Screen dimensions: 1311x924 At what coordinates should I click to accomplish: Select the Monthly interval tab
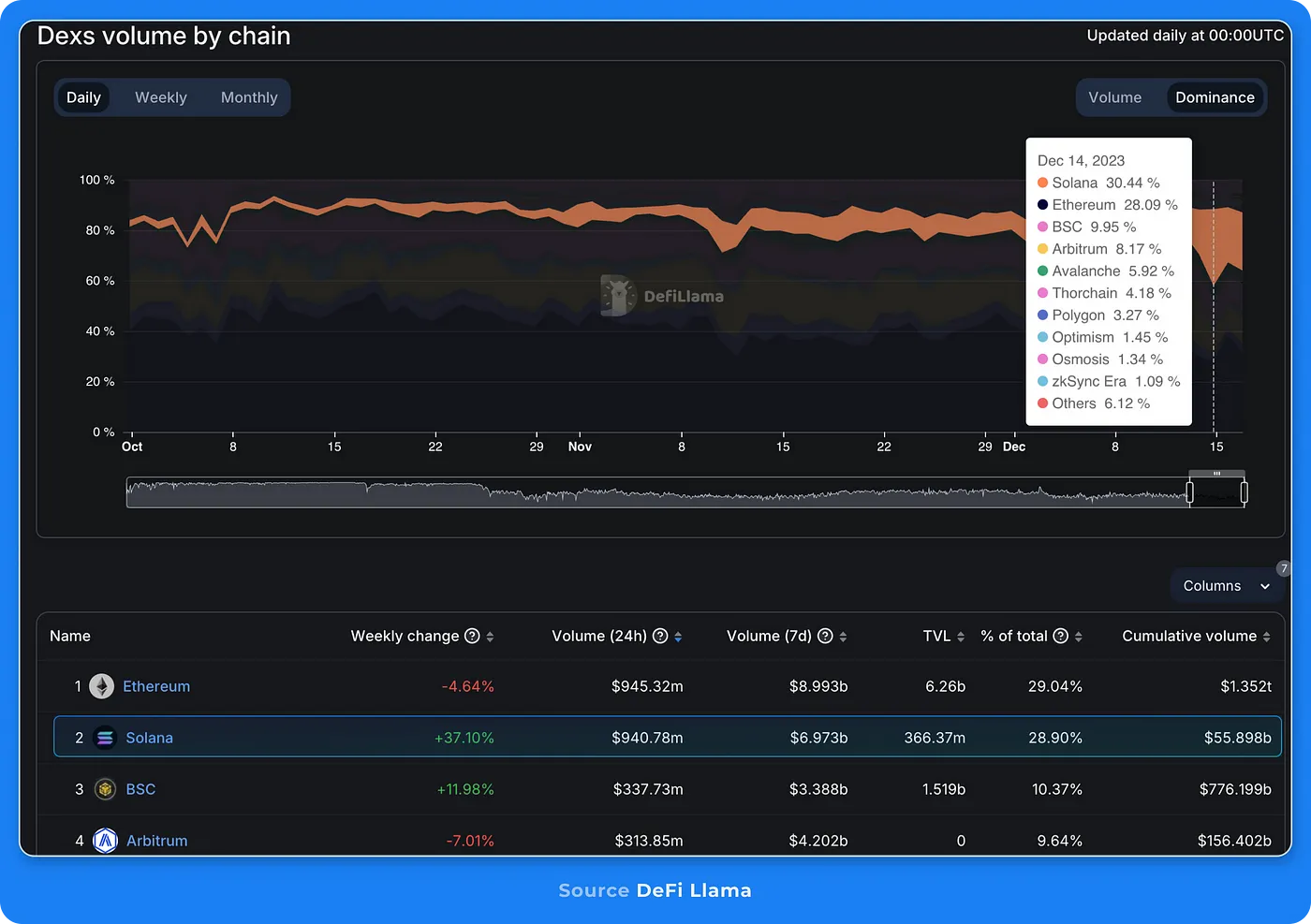click(x=249, y=97)
